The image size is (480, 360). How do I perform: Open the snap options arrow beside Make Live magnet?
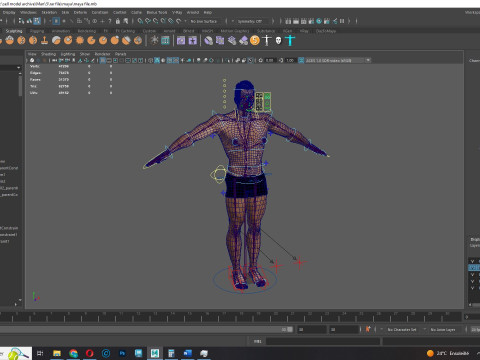pyautogui.click(x=185, y=21)
